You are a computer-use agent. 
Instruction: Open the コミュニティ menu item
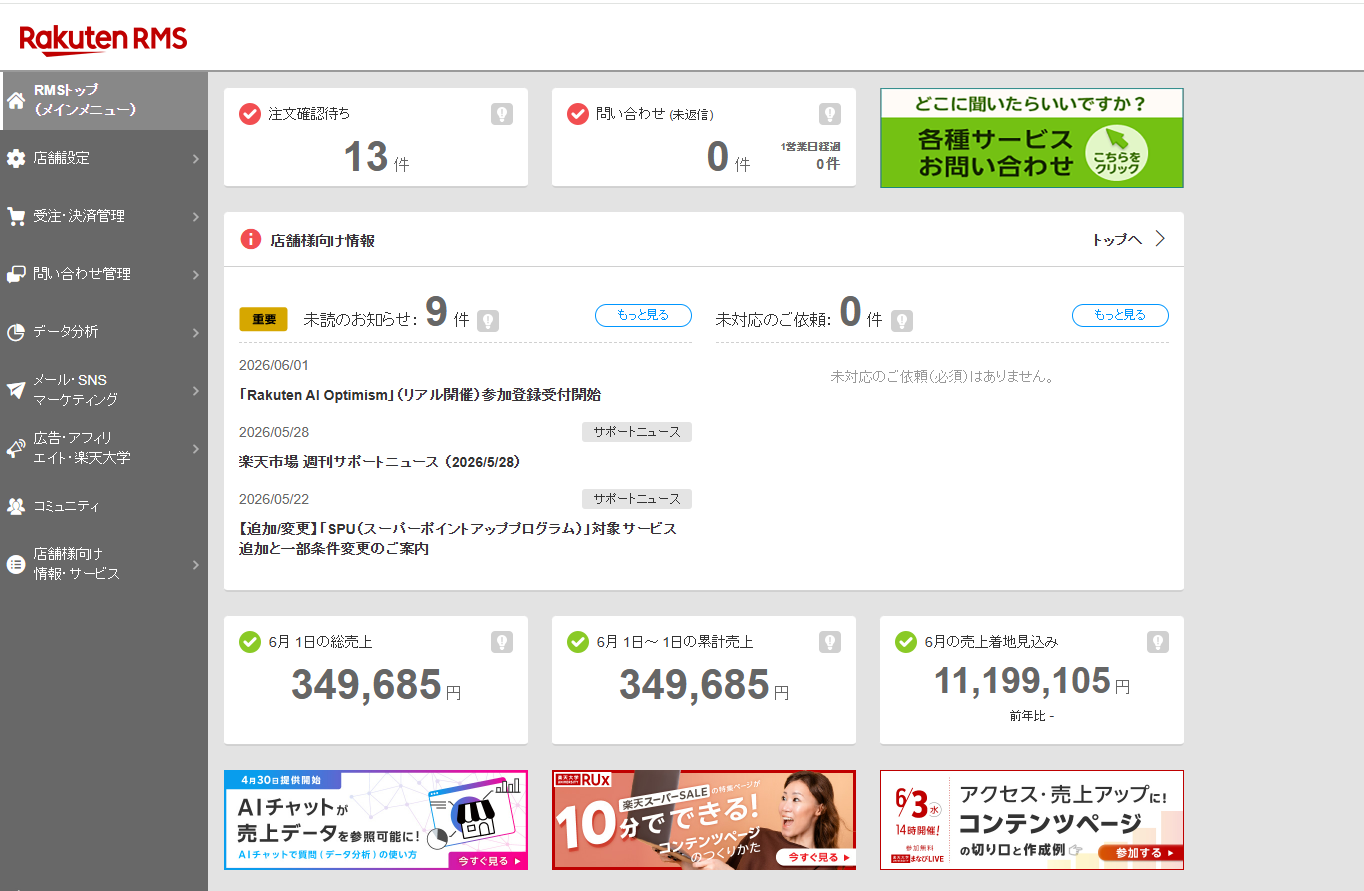click(104, 506)
